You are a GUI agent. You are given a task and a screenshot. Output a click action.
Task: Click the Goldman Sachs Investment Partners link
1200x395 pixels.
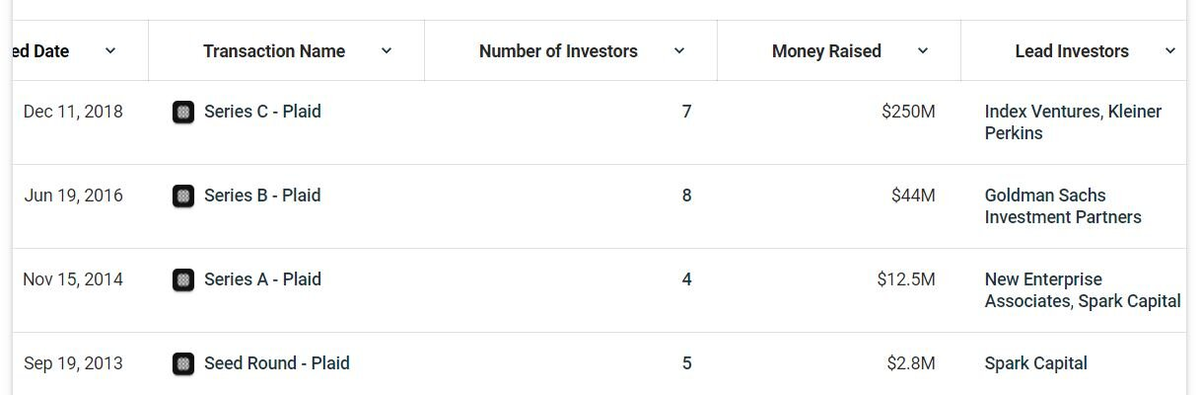1063,206
